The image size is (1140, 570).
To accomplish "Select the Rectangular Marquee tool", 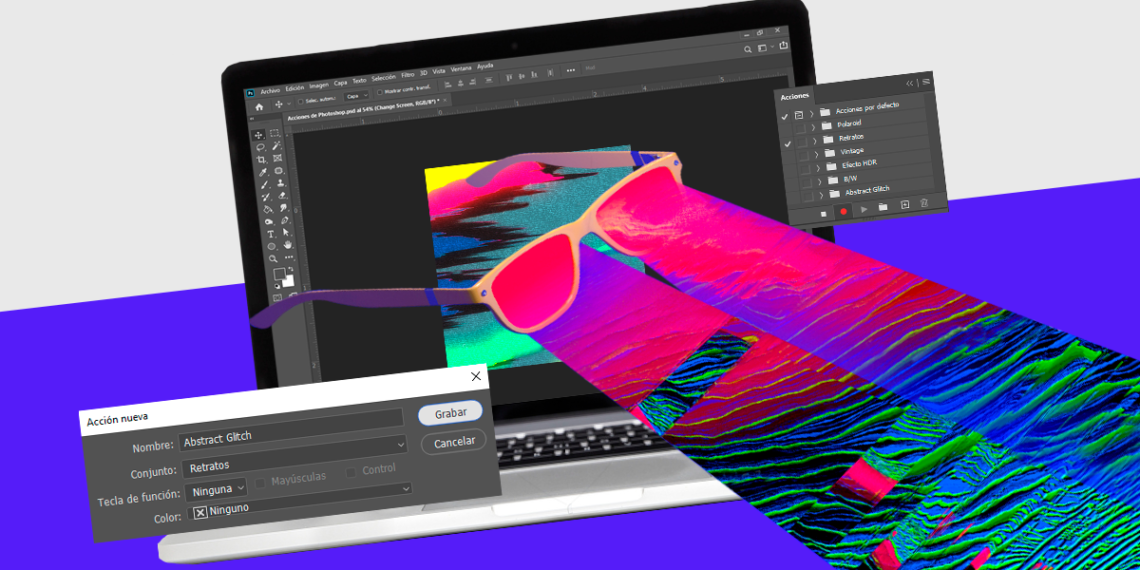I will click(x=275, y=133).
